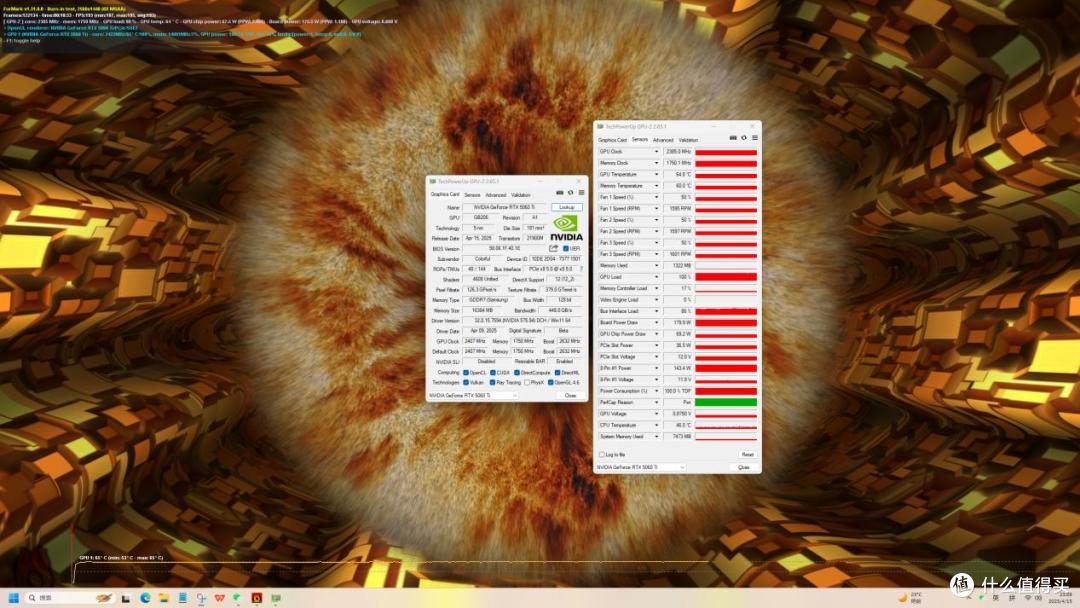Switch to Advanced tab in Graphics Card window
Image resolution: width=1080 pixels, height=608 pixels.
tap(496, 195)
